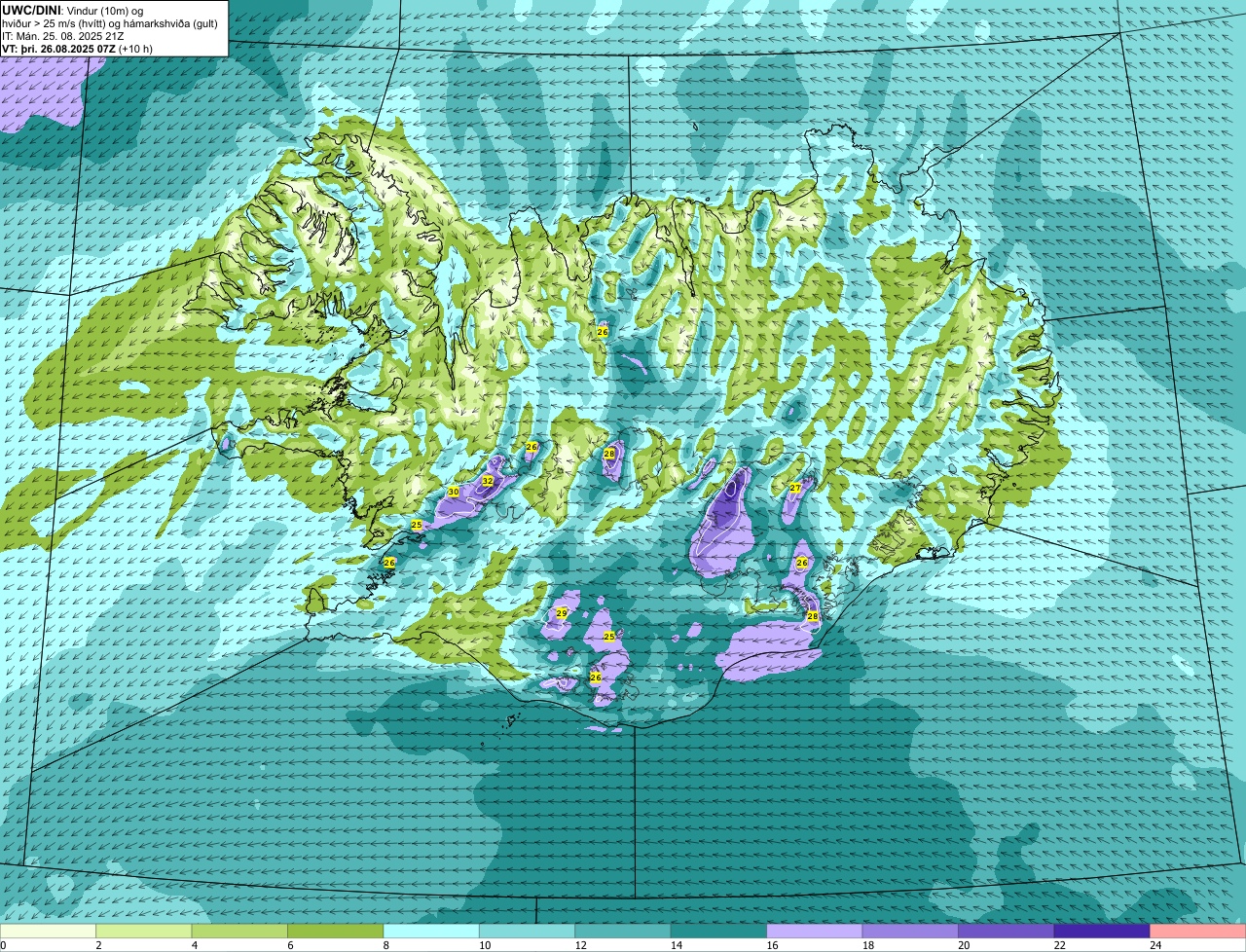Click the yellow 27 gust label

point(795,488)
